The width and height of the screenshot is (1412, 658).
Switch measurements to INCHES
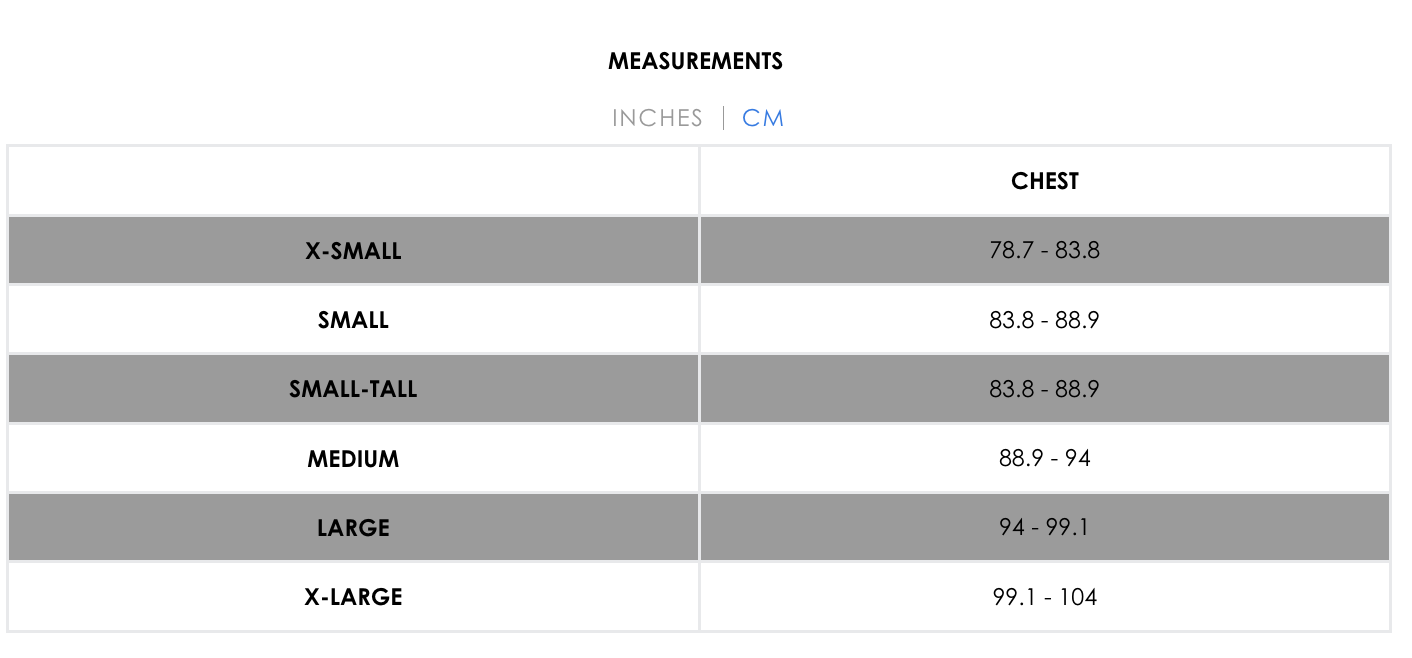pos(657,118)
